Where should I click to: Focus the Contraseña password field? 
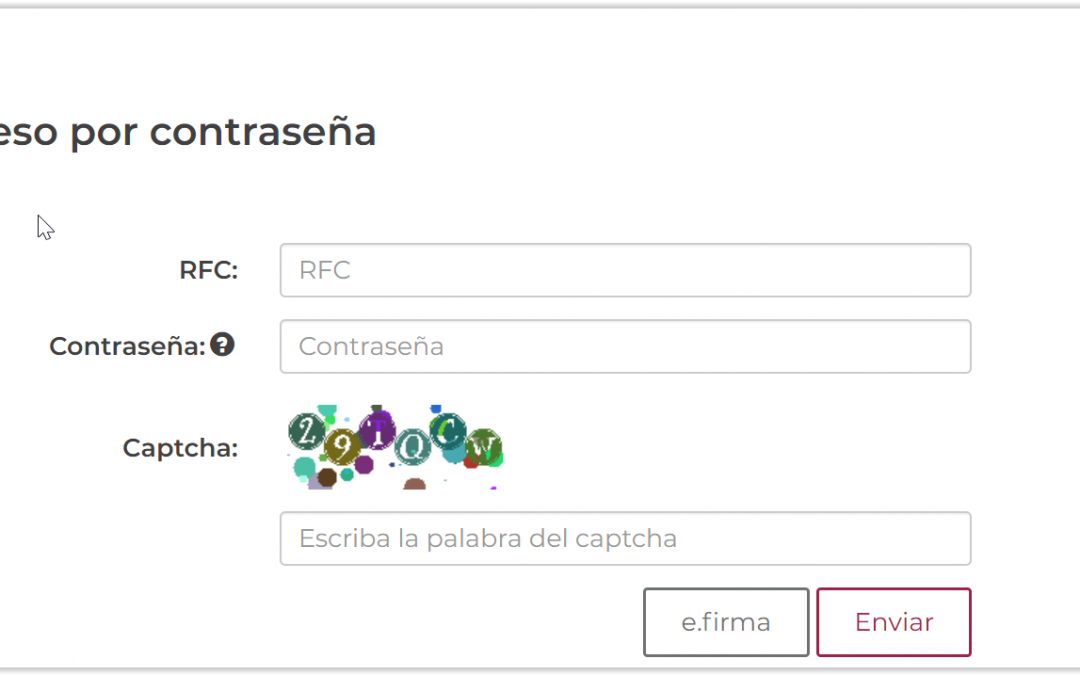625,346
